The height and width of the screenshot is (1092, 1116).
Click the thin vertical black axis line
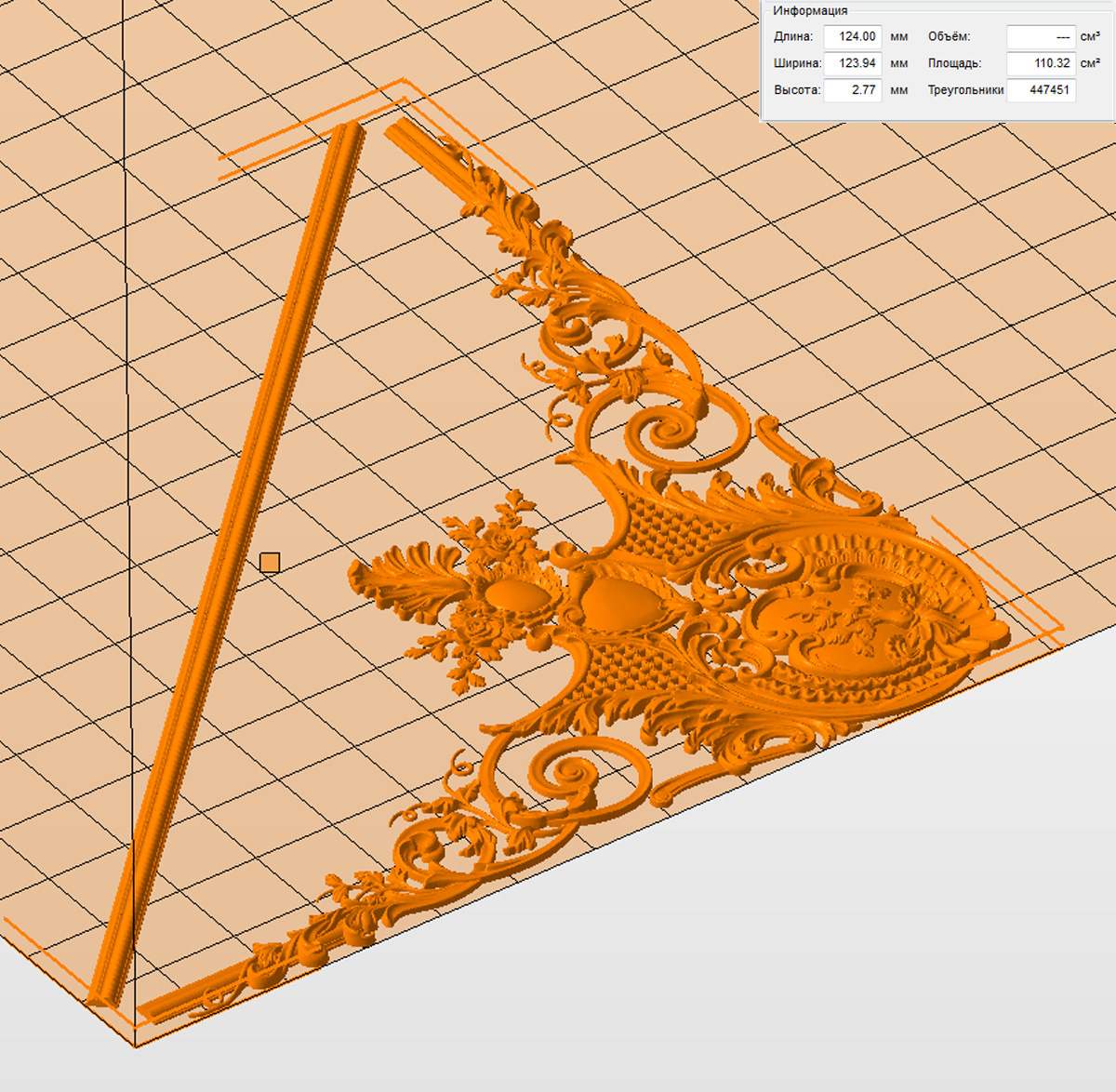127,372
